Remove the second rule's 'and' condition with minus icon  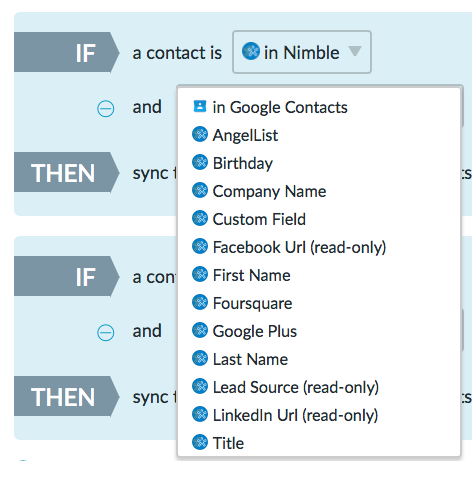pos(106,333)
